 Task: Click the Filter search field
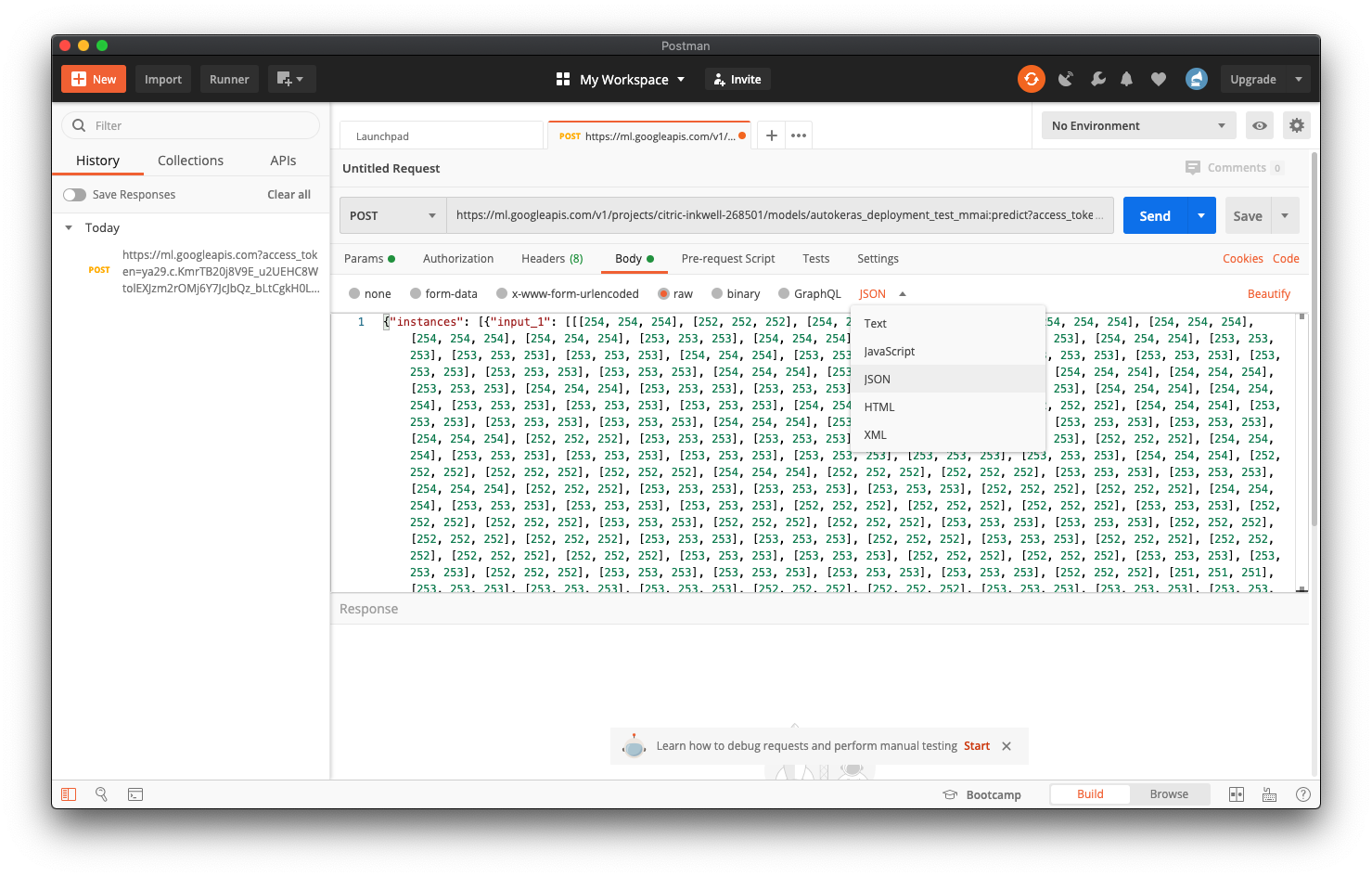click(x=190, y=125)
